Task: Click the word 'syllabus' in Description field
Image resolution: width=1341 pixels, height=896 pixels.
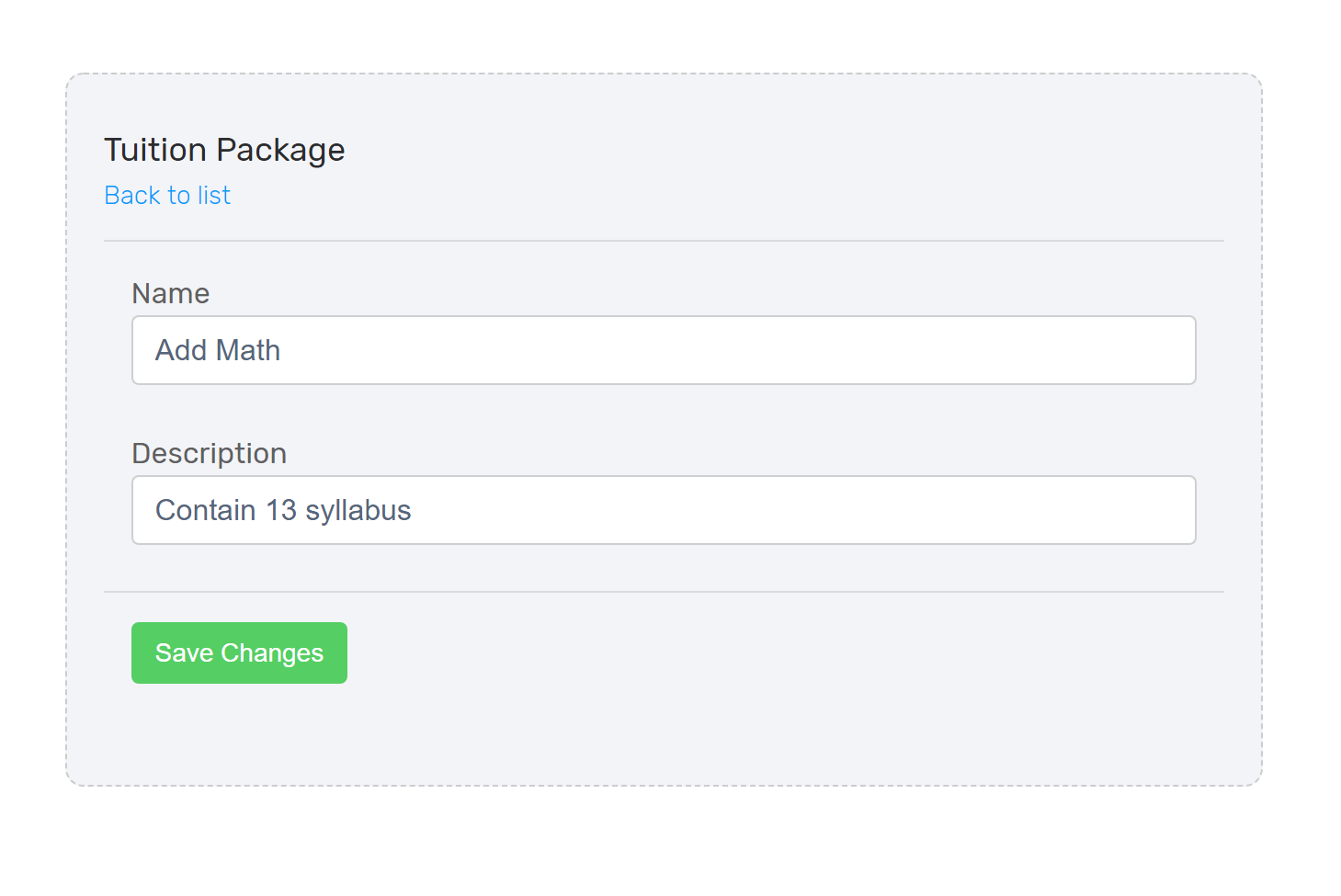Action: pyautogui.click(x=358, y=511)
